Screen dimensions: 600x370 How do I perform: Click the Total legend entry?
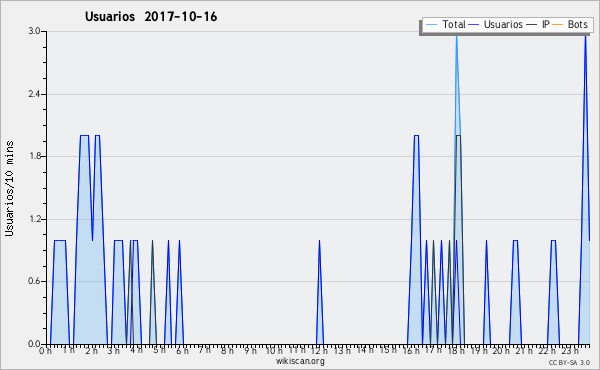pyautogui.click(x=445, y=24)
